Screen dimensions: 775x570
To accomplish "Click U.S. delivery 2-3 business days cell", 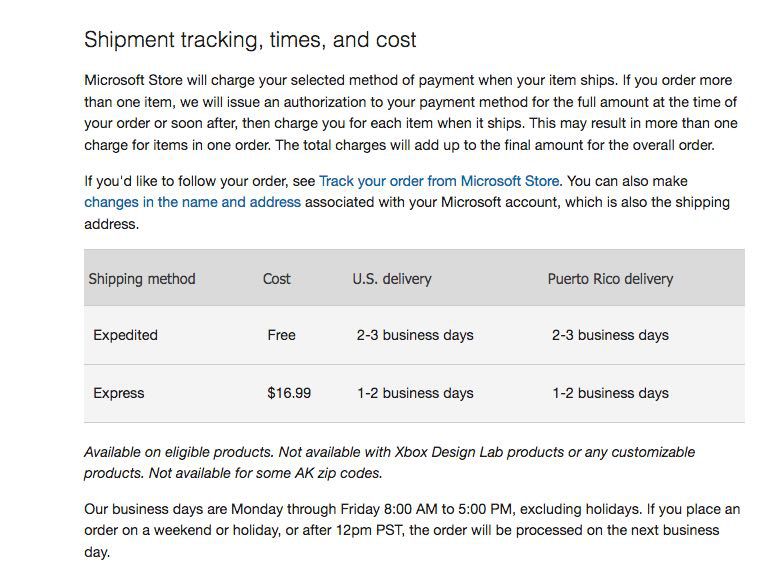I will pos(415,335).
